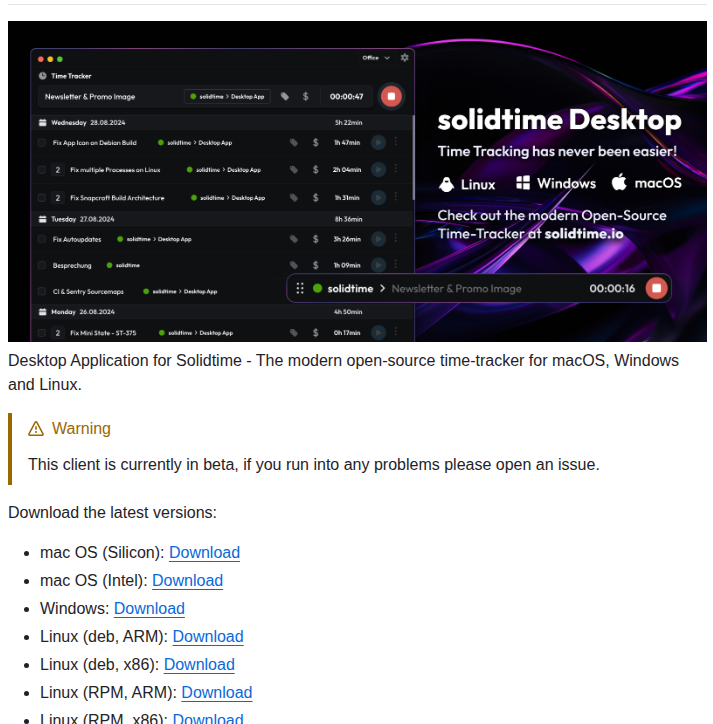
Task: Check the CI & Sentry Sourcemaps entry checkbox
Action: pyautogui.click(x=42, y=291)
